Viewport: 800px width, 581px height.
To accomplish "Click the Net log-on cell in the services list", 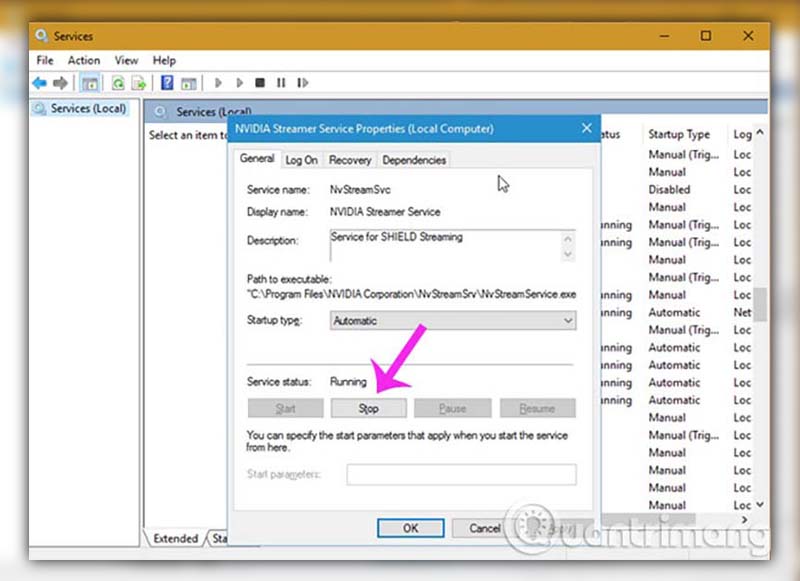I will [742, 312].
